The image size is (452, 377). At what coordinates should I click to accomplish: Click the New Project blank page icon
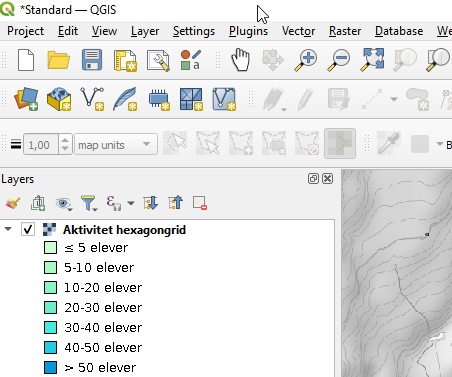coord(26,60)
